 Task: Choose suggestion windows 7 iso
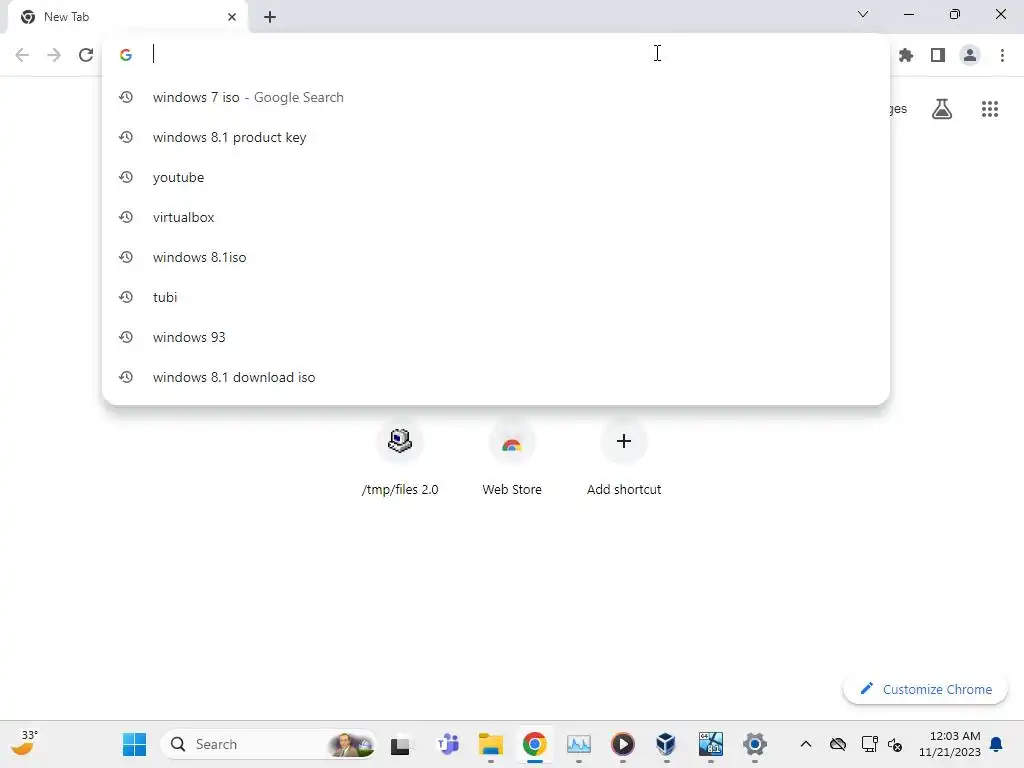(496, 97)
